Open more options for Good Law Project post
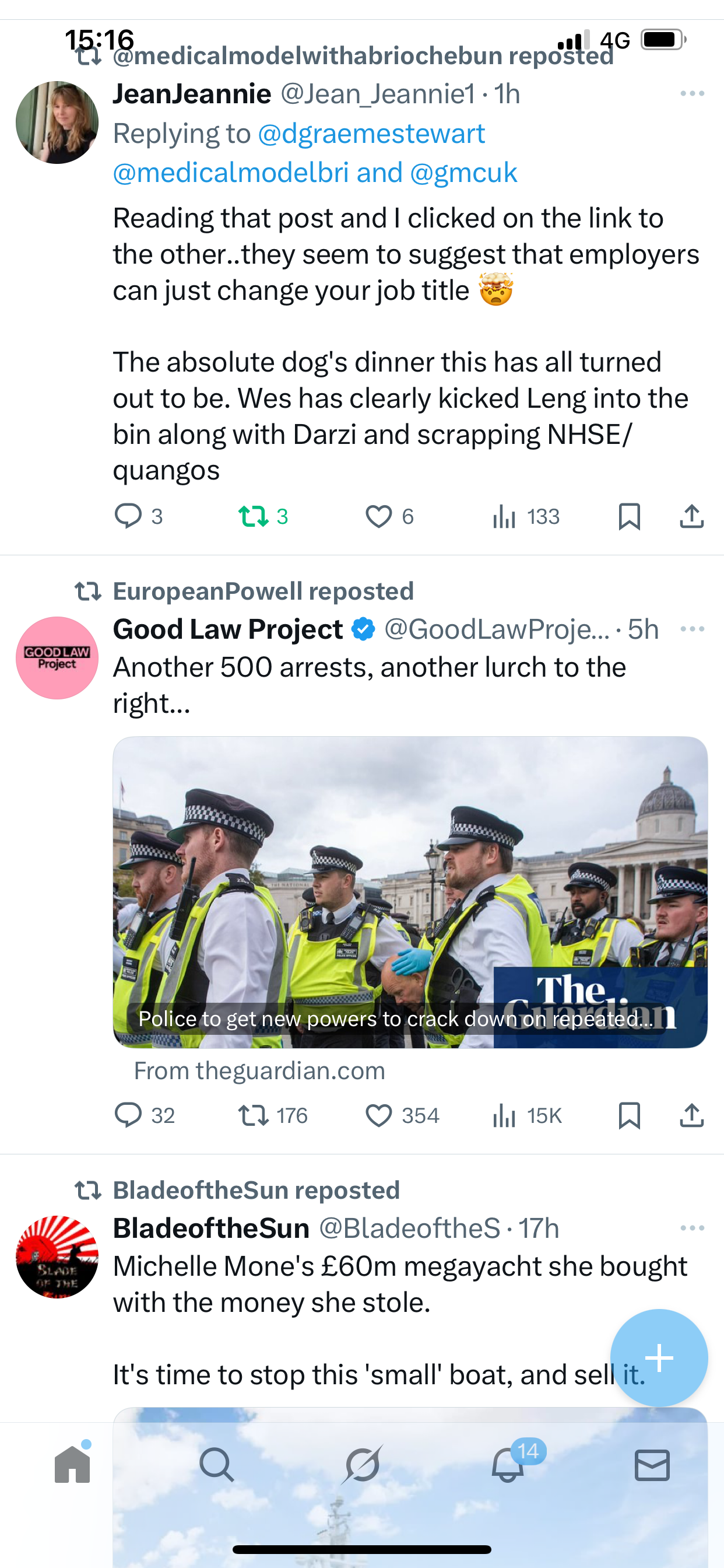This screenshot has width=724, height=1568. click(692, 629)
